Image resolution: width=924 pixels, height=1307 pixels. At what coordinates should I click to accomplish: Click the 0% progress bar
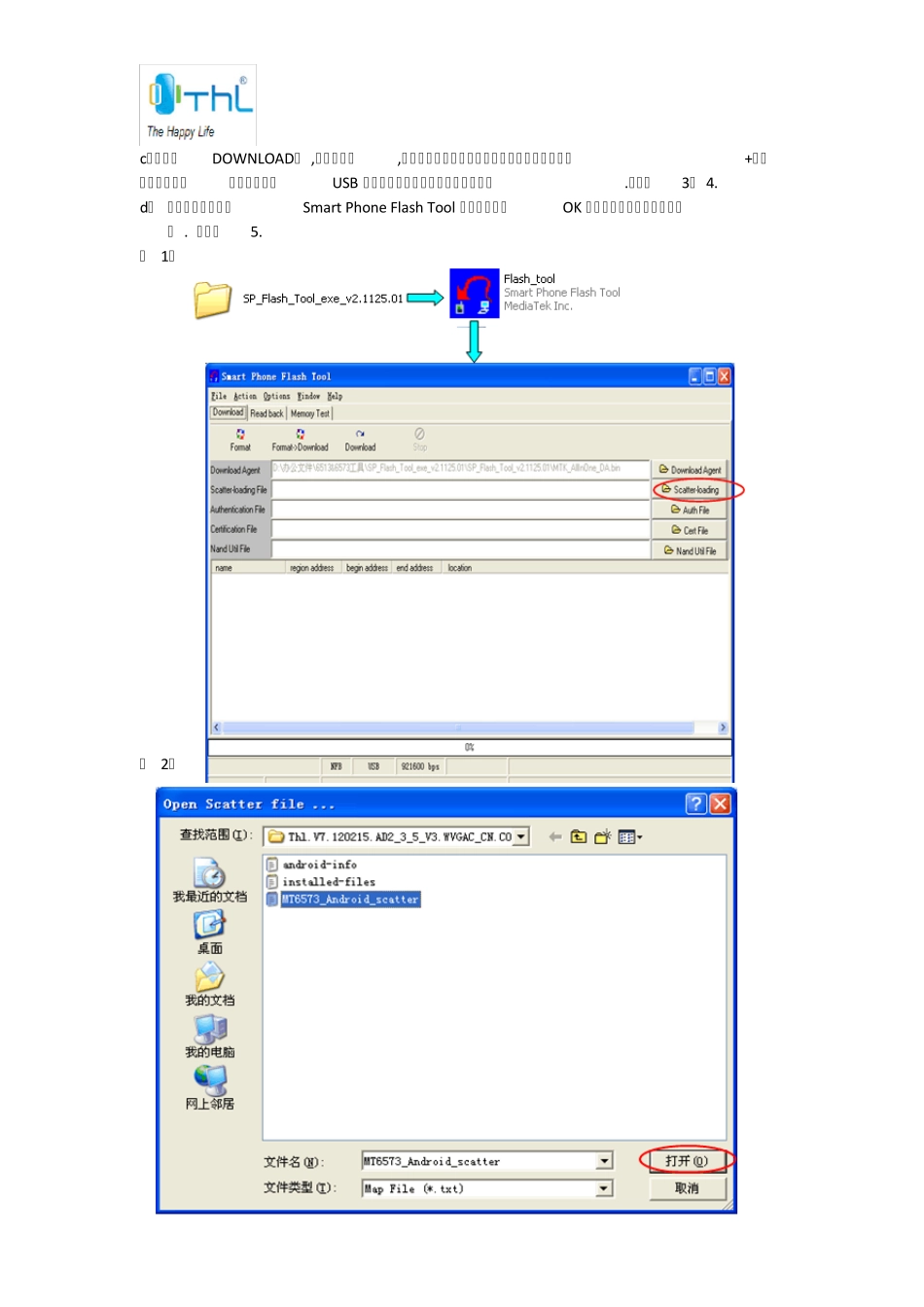click(470, 747)
